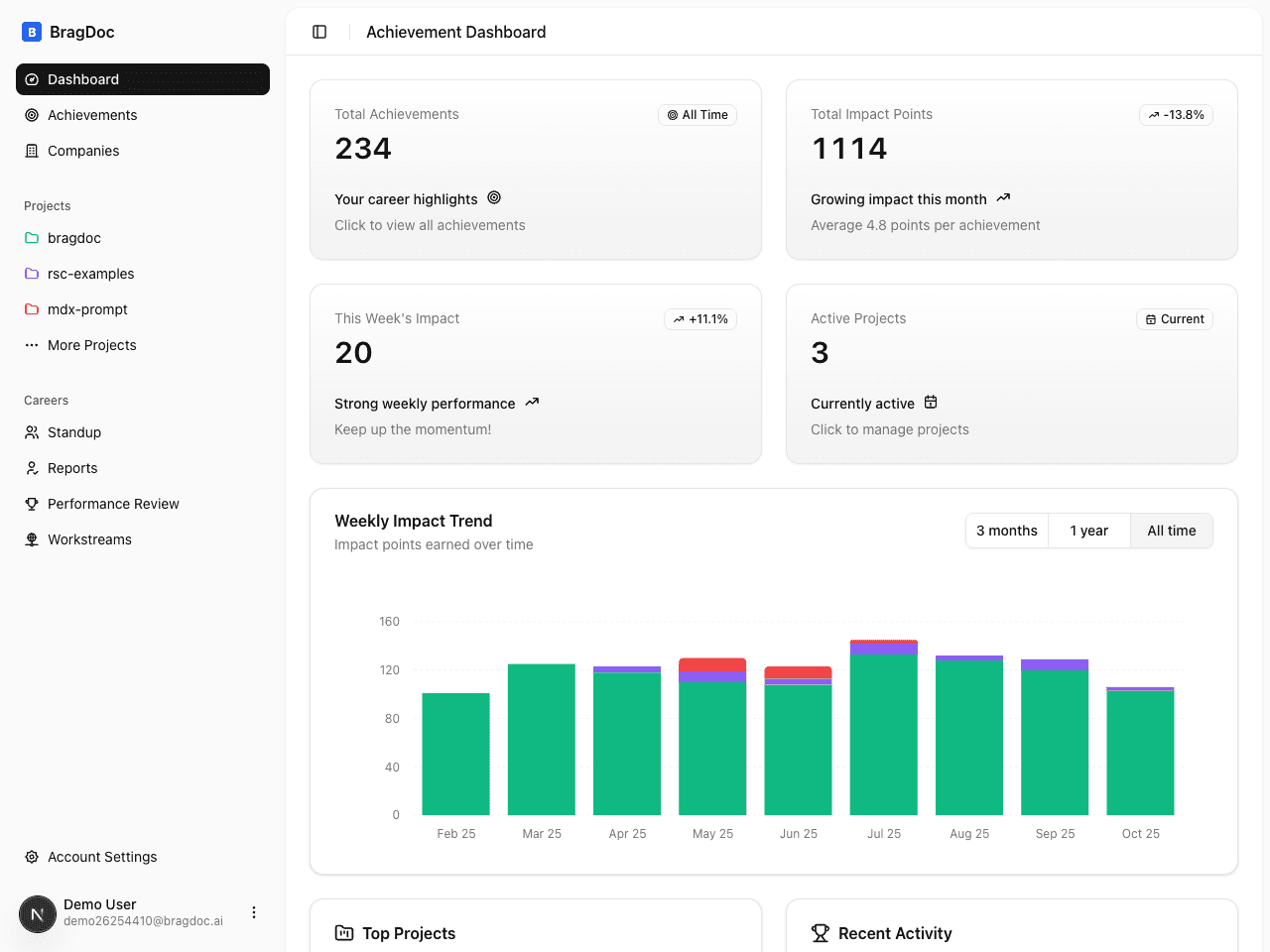Image resolution: width=1270 pixels, height=952 pixels.
Task: Expand More Projects in the sidebar
Action: click(x=91, y=345)
